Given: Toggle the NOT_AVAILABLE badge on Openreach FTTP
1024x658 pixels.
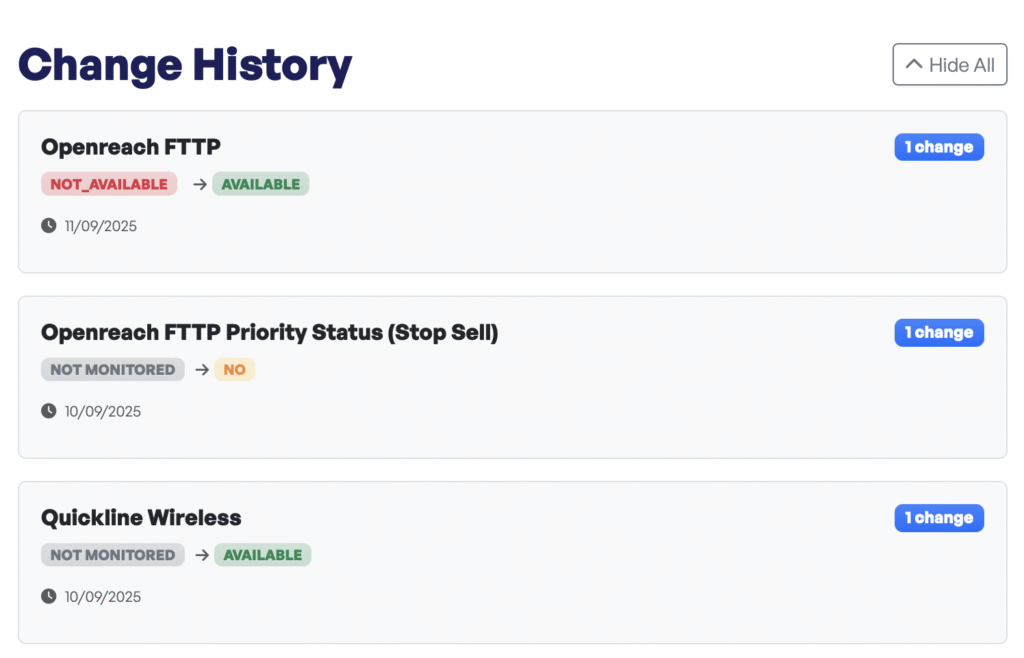Looking at the screenshot, I should tap(108, 184).
